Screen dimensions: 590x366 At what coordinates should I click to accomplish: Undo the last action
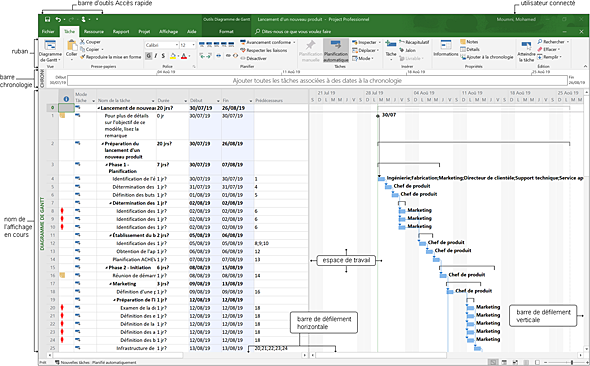click(x=58, y=19)
